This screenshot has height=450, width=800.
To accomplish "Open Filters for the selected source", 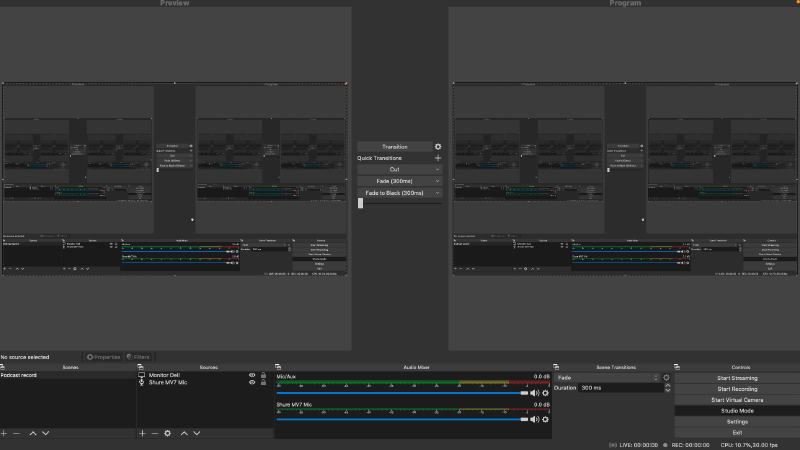I will point(138,356).
